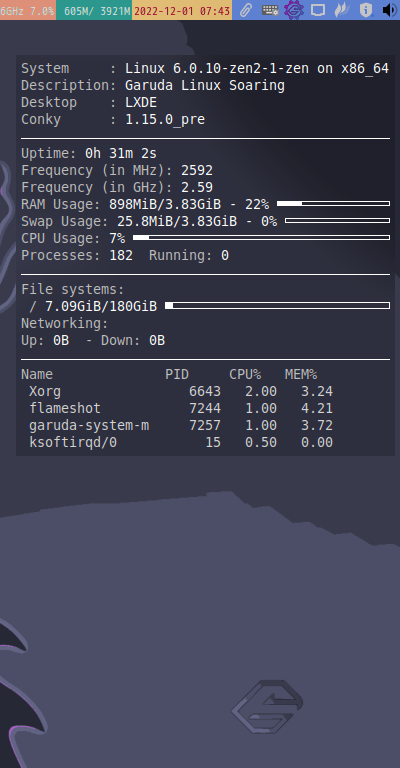Click the shield security tray icon

point(366,10)
